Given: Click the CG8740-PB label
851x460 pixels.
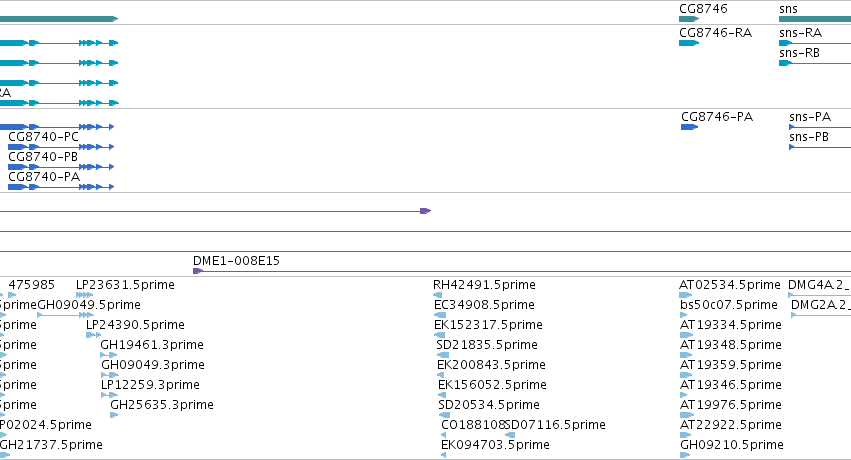Looking at the screenshot, I should (x=43, y=157).
